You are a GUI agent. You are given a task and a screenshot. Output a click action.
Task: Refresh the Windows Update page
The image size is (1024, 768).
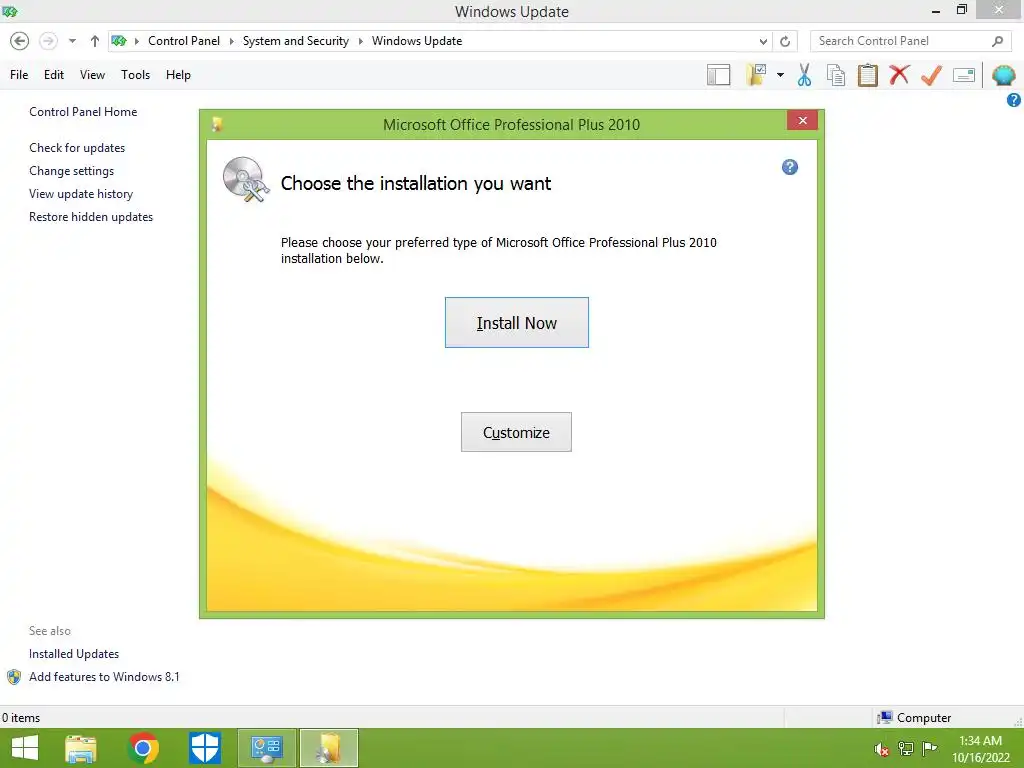coord(785,41)
